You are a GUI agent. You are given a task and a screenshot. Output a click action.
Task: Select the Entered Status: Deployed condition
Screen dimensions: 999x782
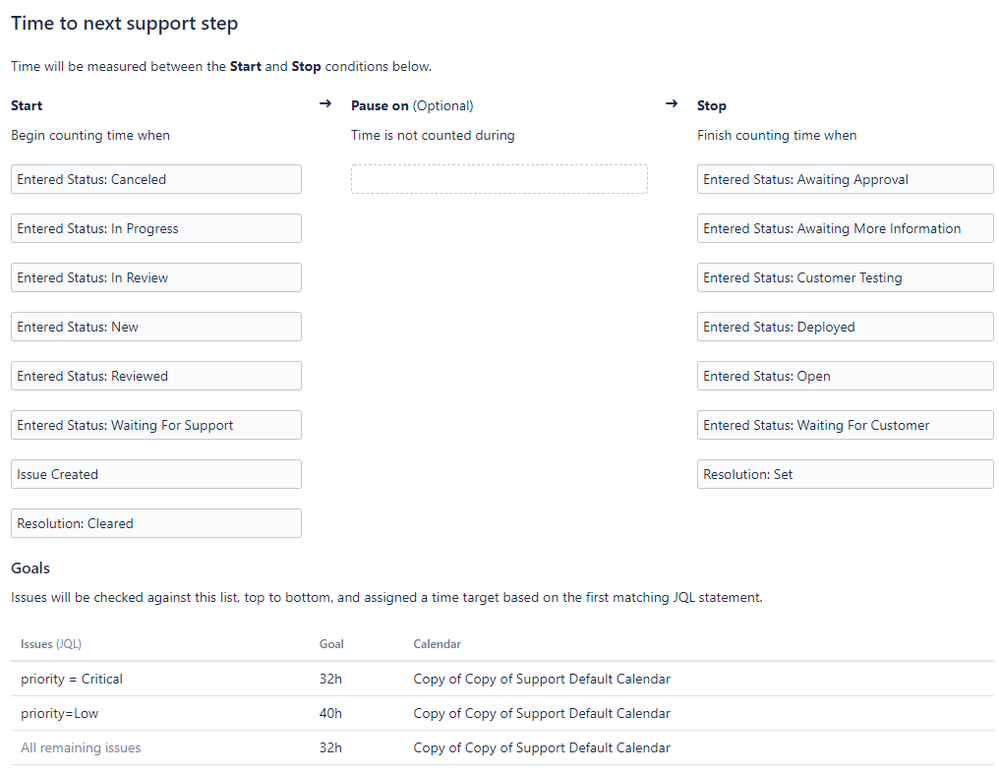845,326
